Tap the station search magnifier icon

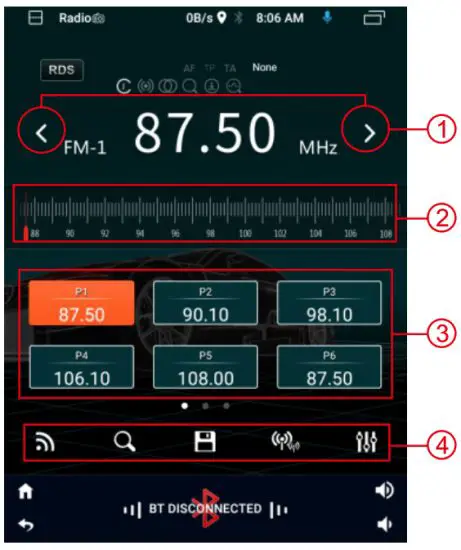125,441
